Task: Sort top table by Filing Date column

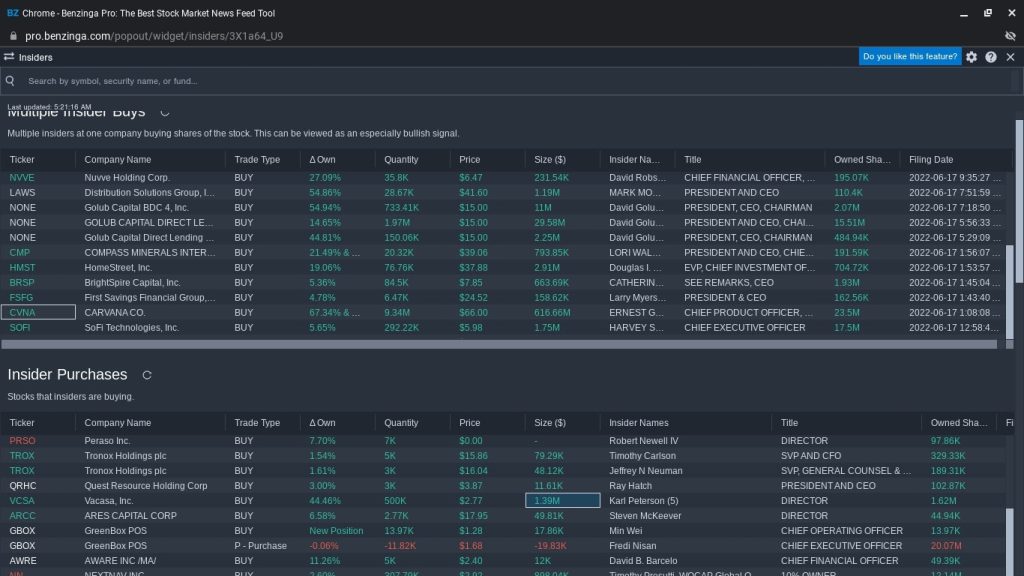Action: tap(930, 159)
